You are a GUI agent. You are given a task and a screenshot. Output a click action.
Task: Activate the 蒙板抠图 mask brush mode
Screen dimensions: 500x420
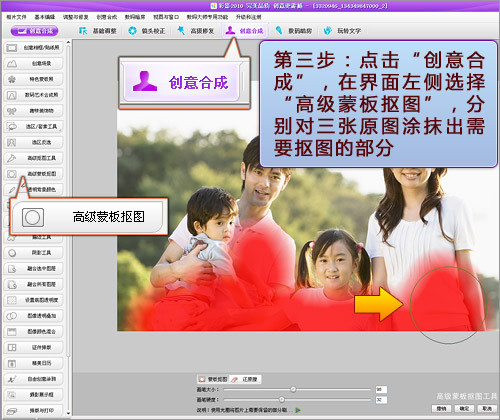click(x=213, y=379)
